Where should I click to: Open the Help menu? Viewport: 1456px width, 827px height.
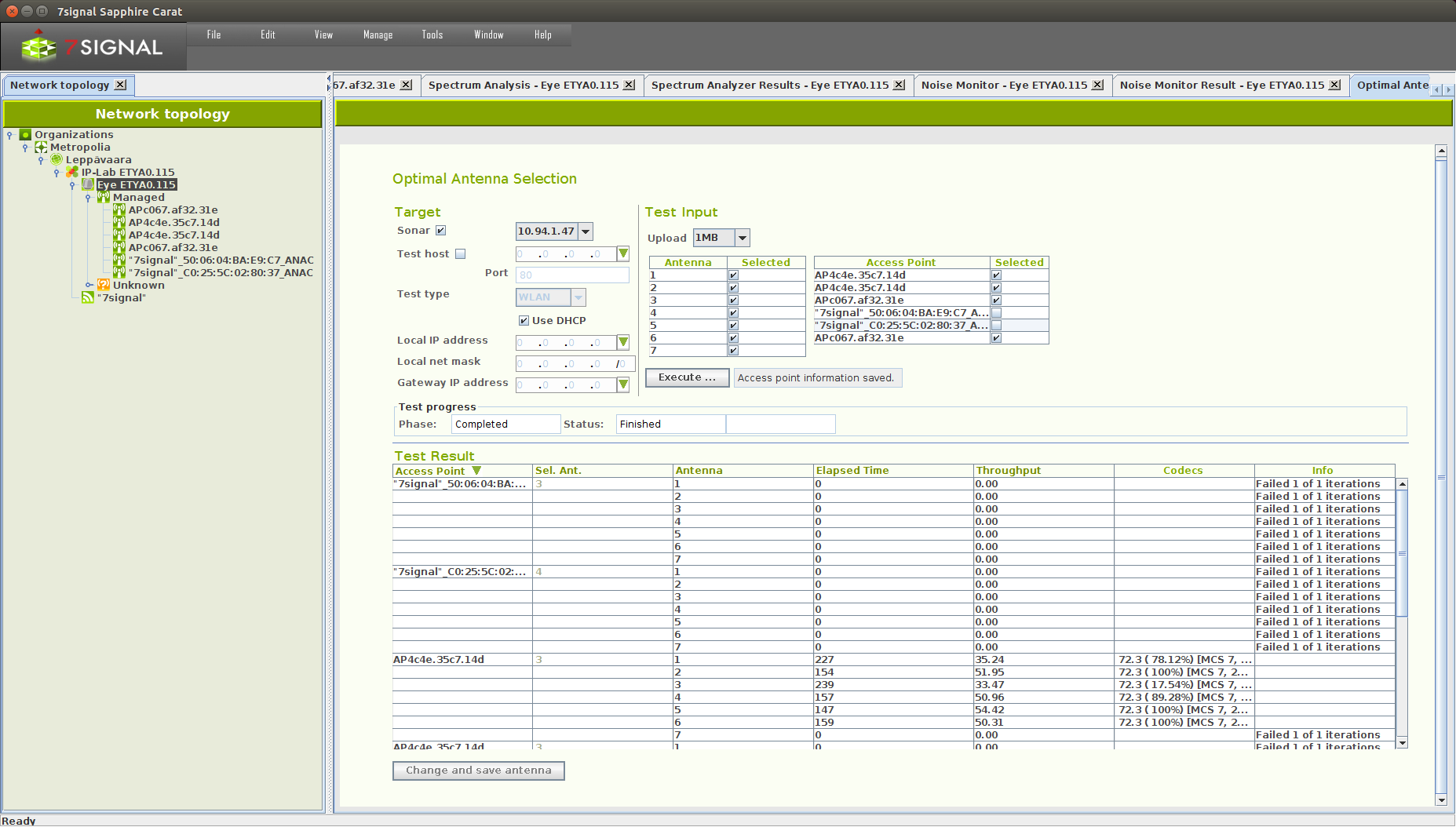542,35
